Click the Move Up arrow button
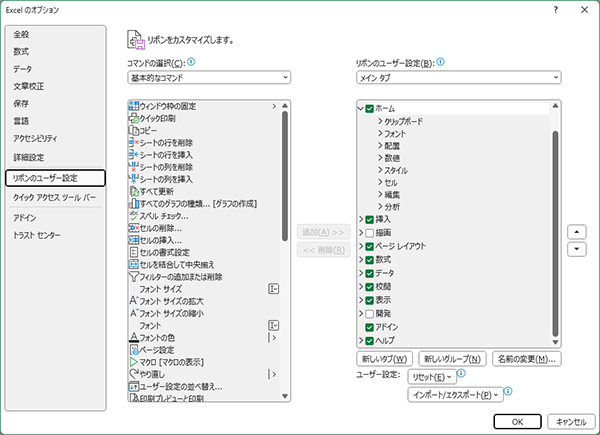The width and height of the screenshot is (600, 435). [x=577, y=232]
